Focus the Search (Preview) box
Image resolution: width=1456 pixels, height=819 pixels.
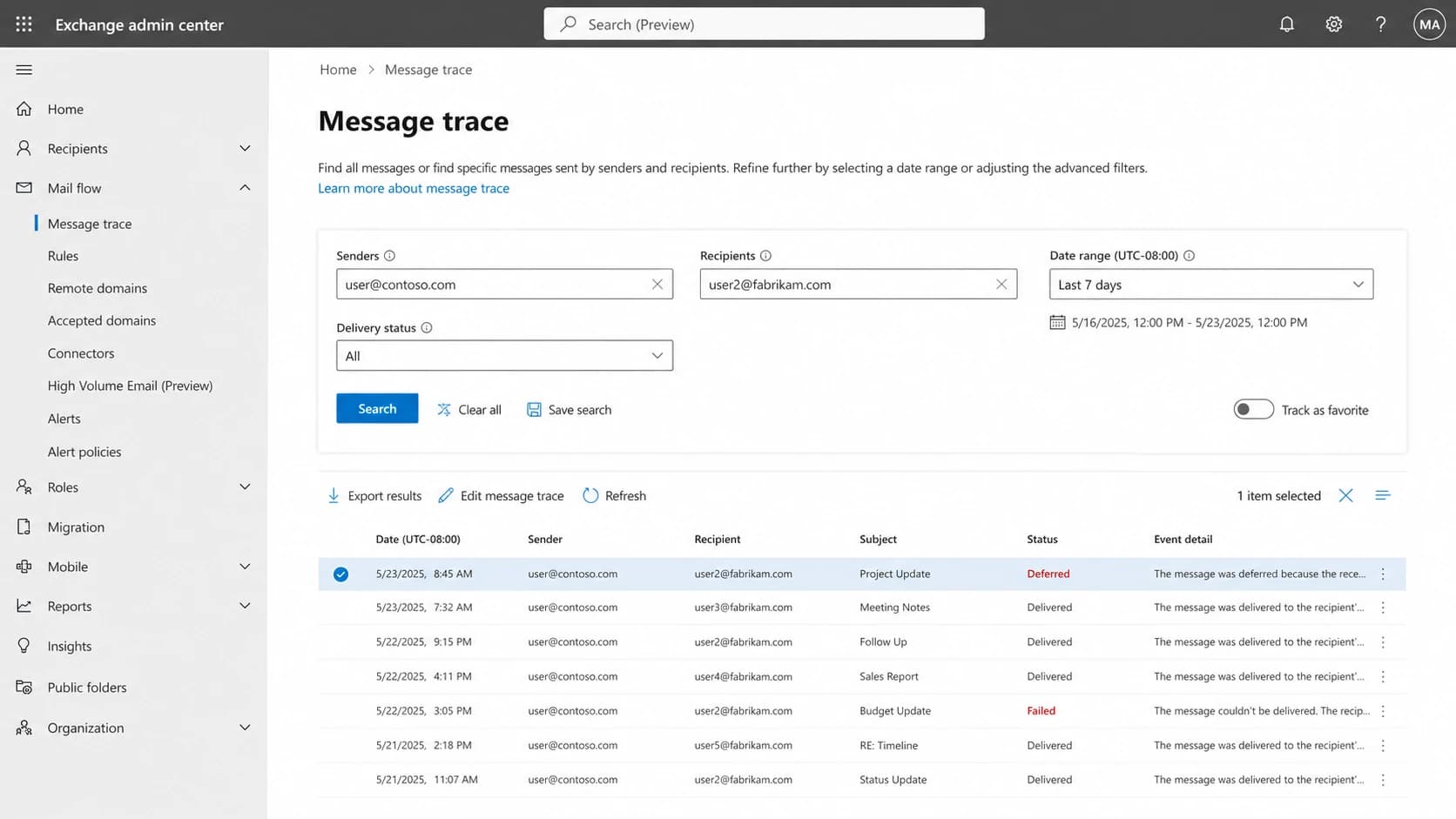click(x=764, y=24)
